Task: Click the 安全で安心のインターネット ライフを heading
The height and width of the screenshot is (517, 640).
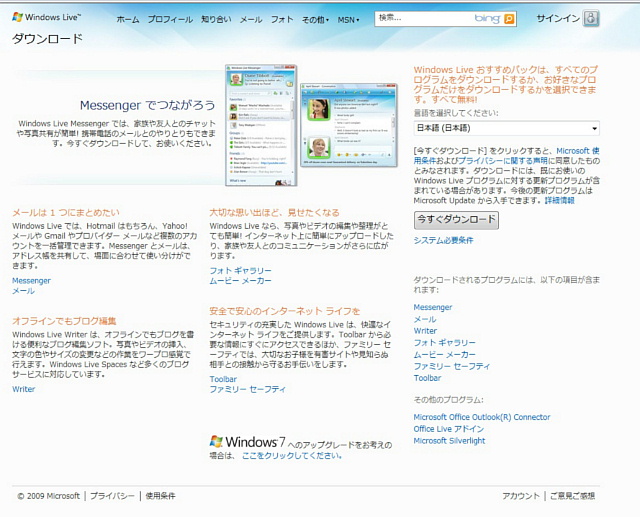Action: coord(284,311)
